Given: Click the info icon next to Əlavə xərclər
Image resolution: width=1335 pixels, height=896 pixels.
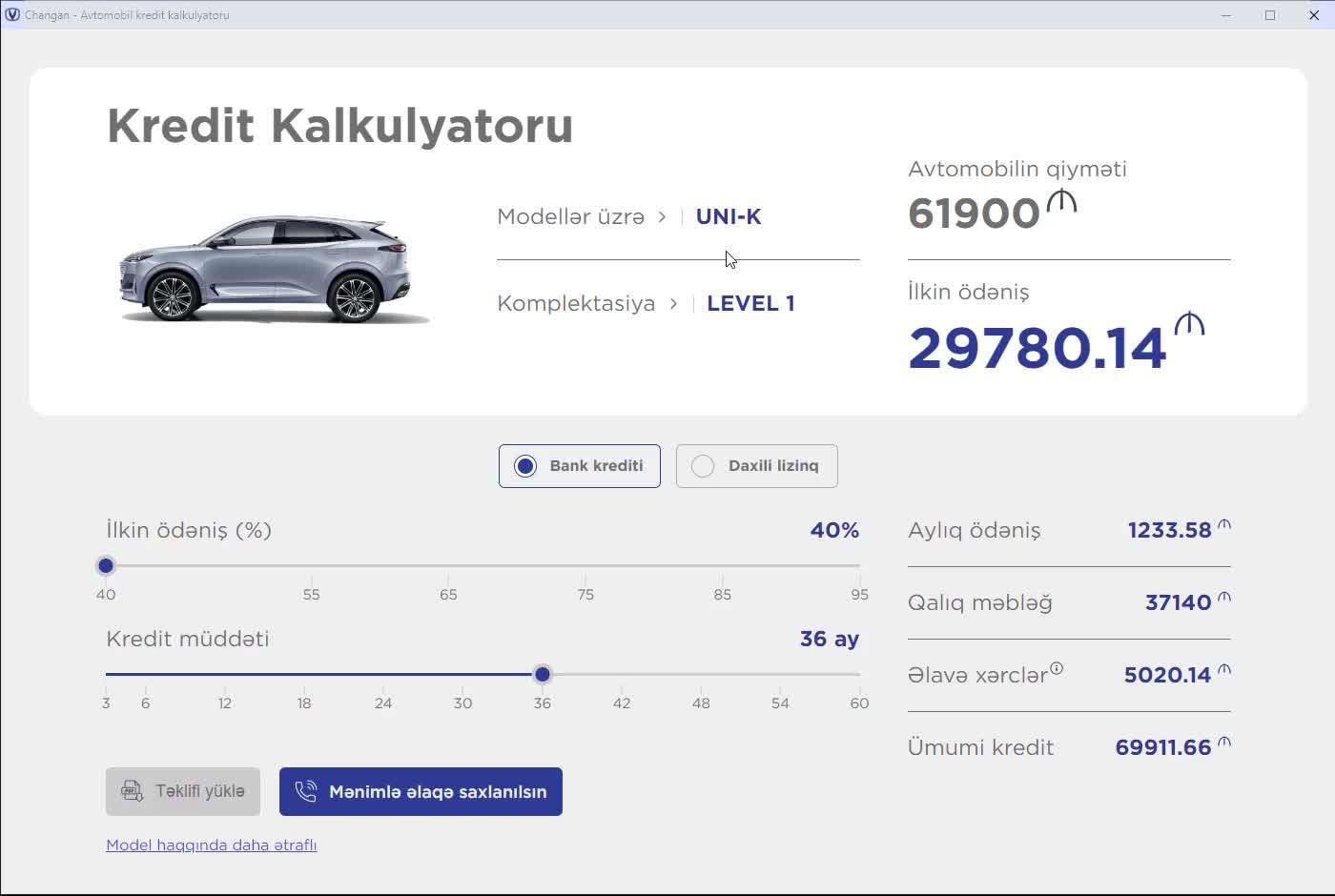Looking at the screenshot, I should pyautogui.click(x=1057, y=668).
